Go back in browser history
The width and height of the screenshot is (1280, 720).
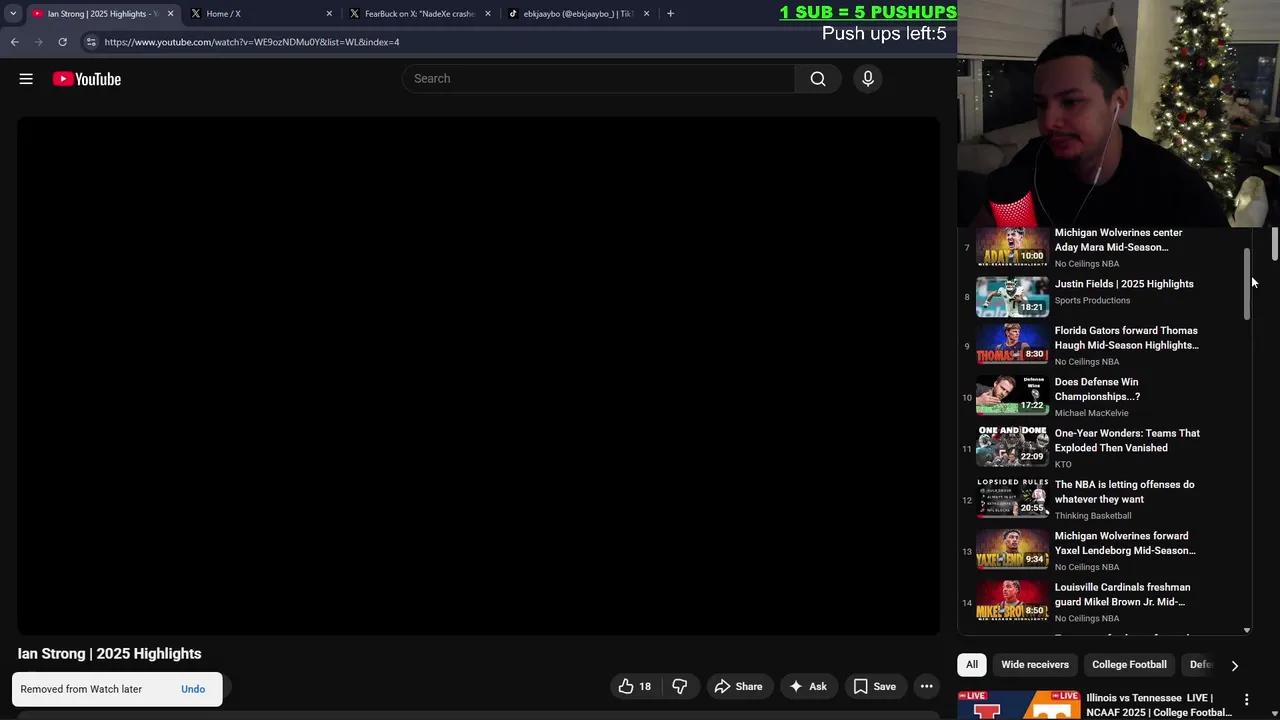[15, 42]
